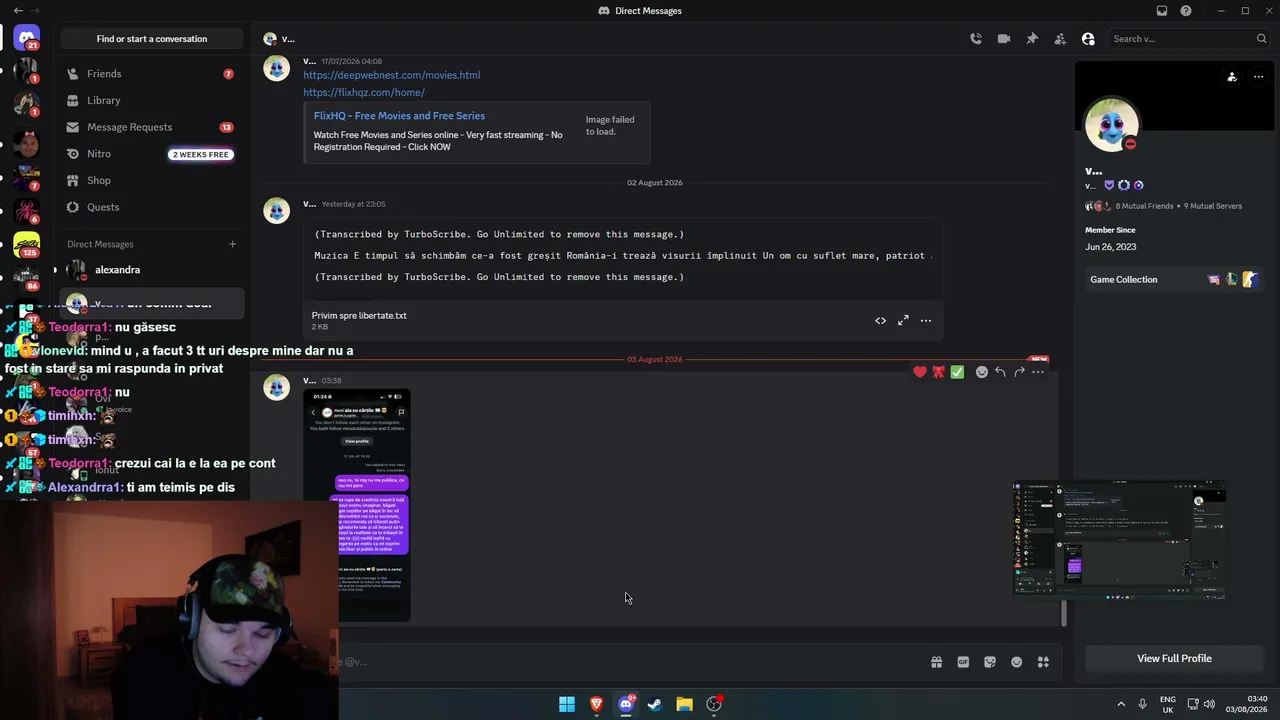View the text file as code
This screenshot has height=720, width=1280.
point(880,321)
